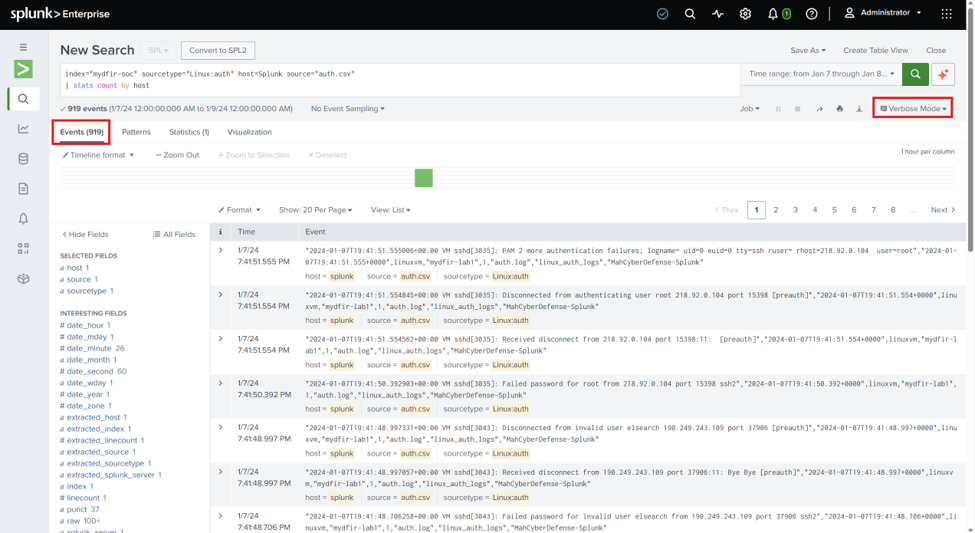Select the green timeline bar
This screenshot has height=533, width=975.
point(423,178)
